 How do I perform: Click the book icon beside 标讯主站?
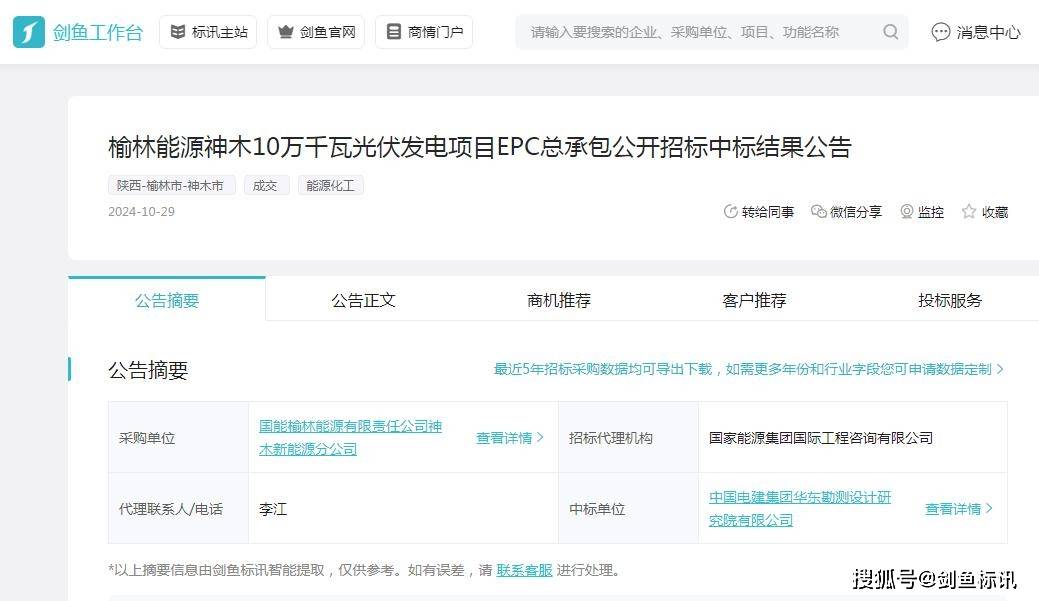[178, 32]
